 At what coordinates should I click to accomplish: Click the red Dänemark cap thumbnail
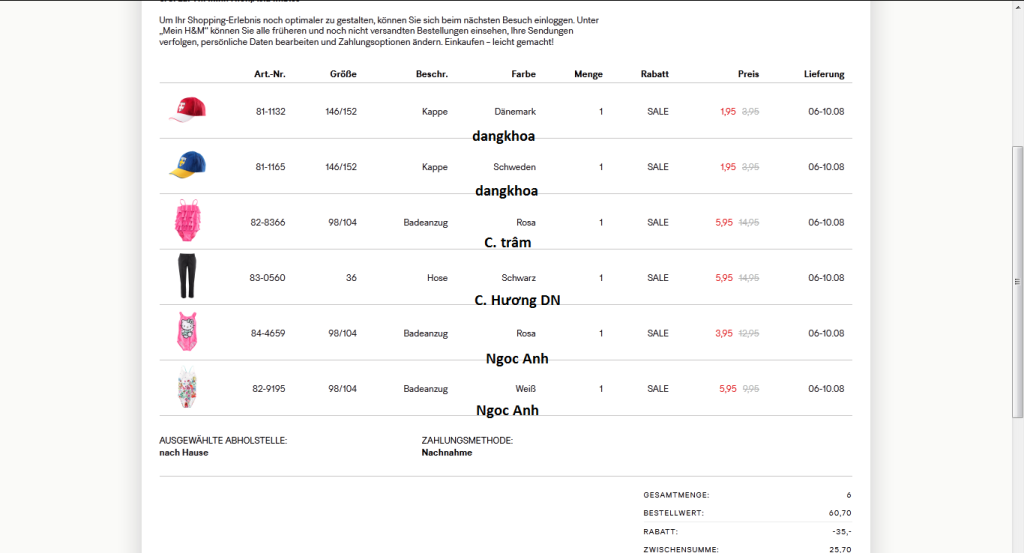coord(187,110)
